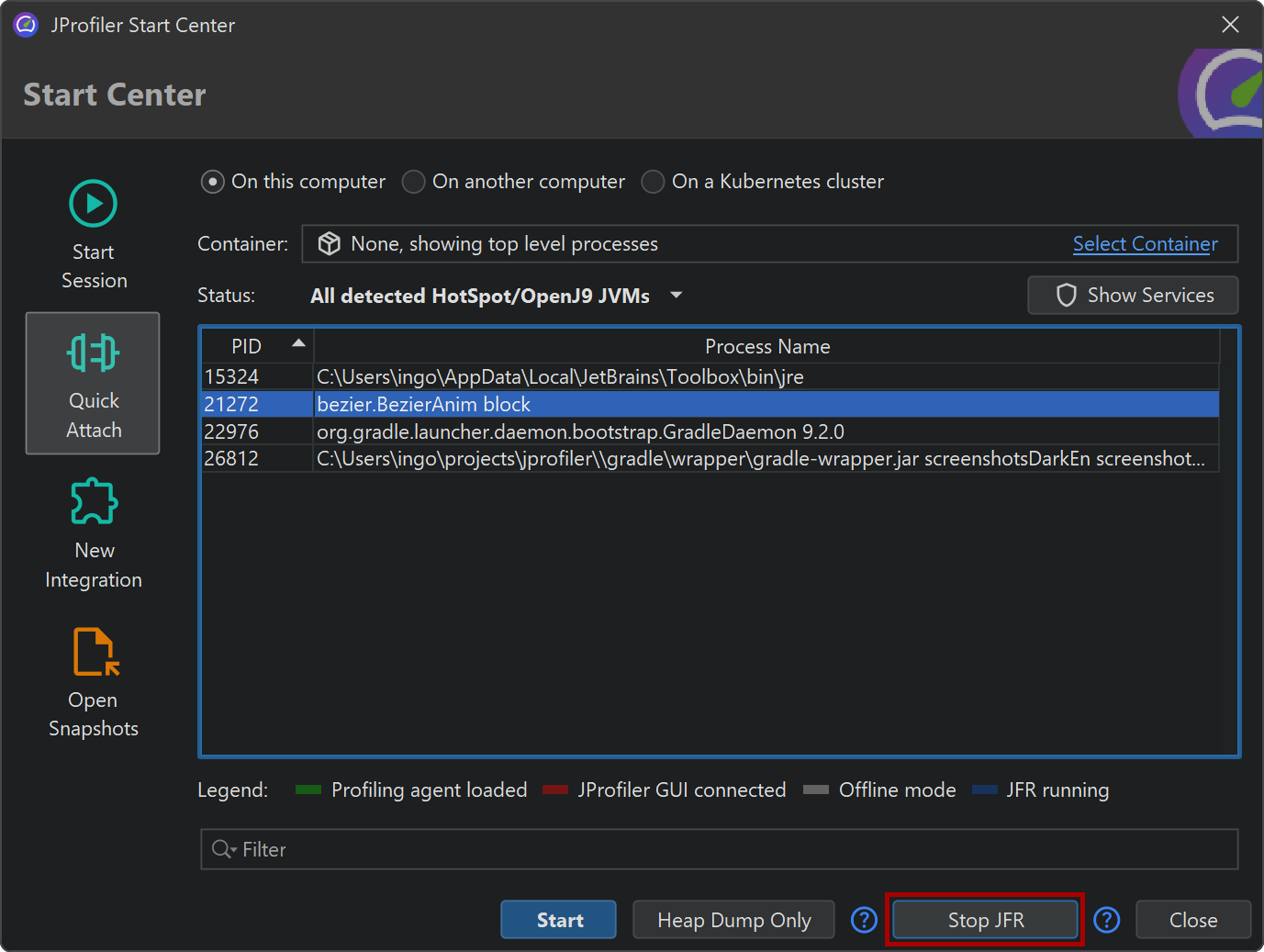The height and width of the screenshot is (952, 1264).
Task: Select the GradleDaemon 9.2.0 process row
Action: pos(580,431)
